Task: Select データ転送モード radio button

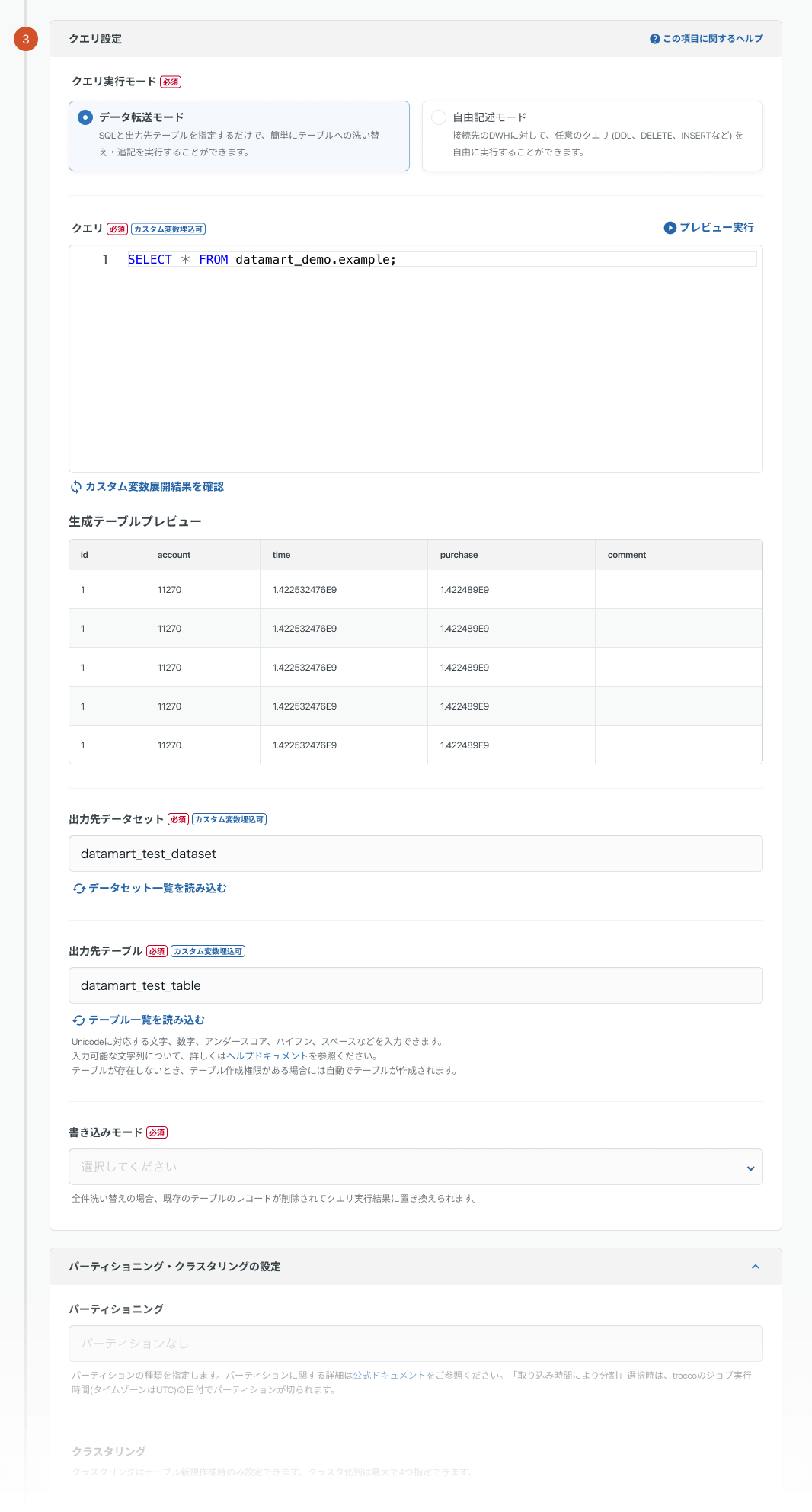Action: [85, 117]
